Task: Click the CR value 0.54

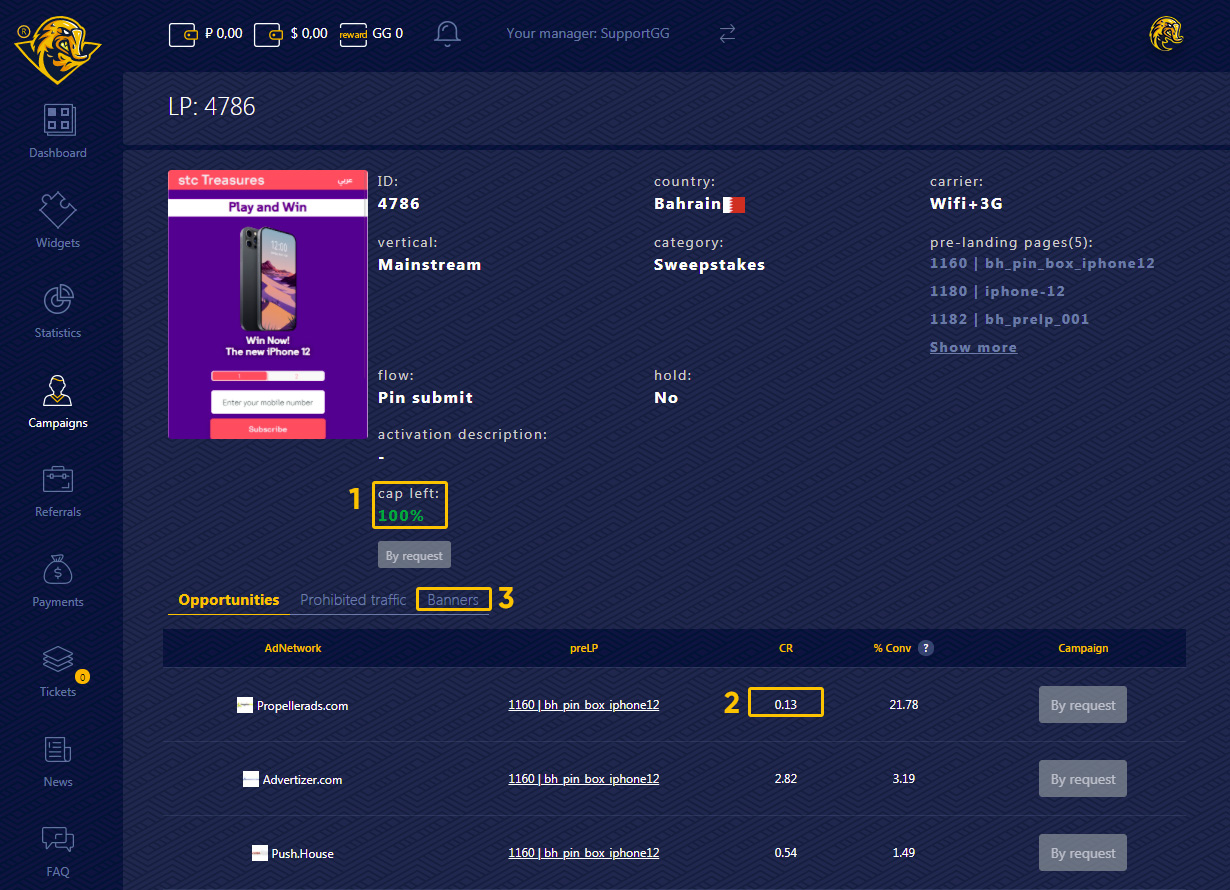Action: coord(786,853)
